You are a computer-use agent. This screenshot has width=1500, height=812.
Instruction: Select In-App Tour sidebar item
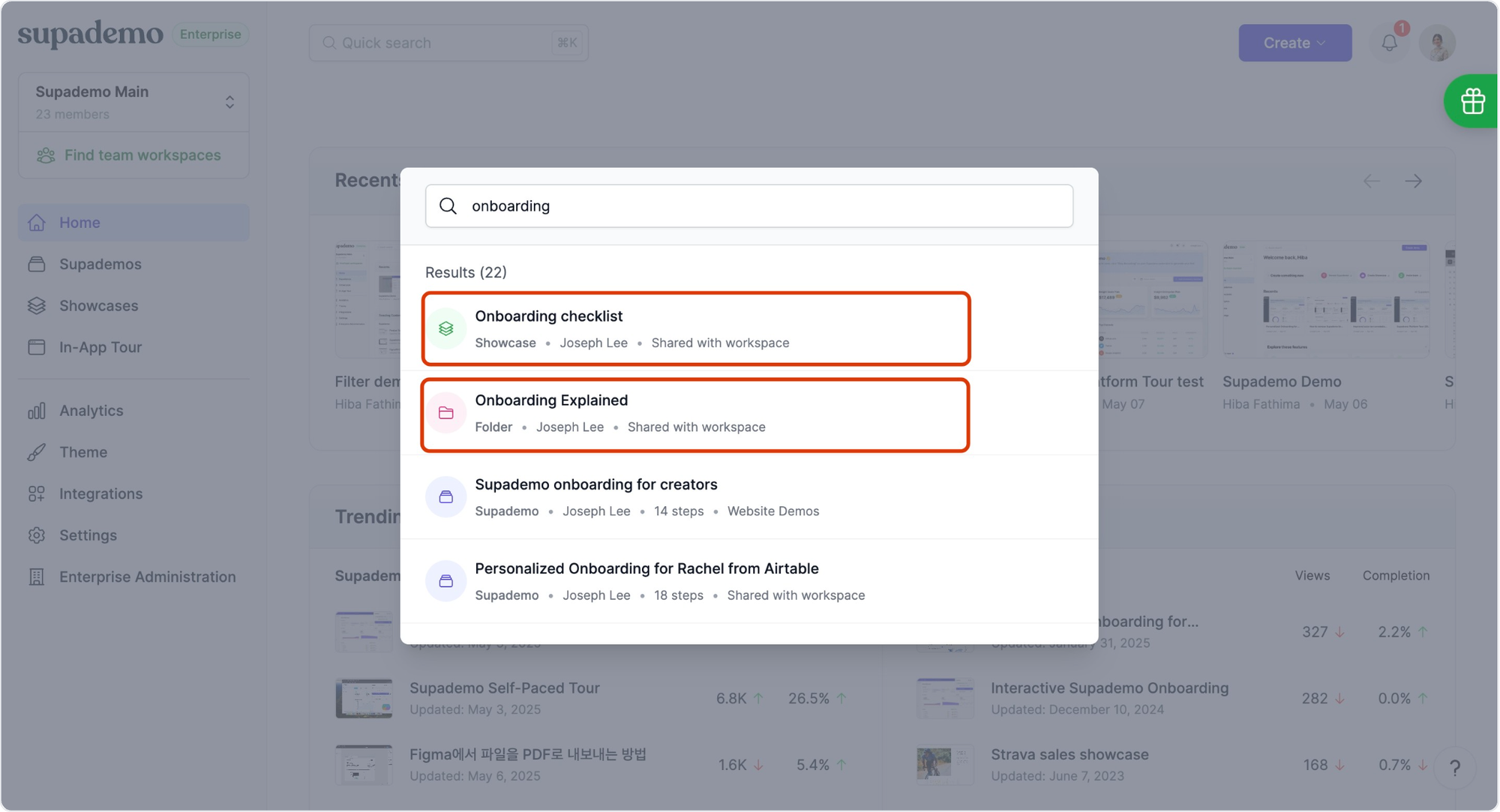[x=133, y=347]
